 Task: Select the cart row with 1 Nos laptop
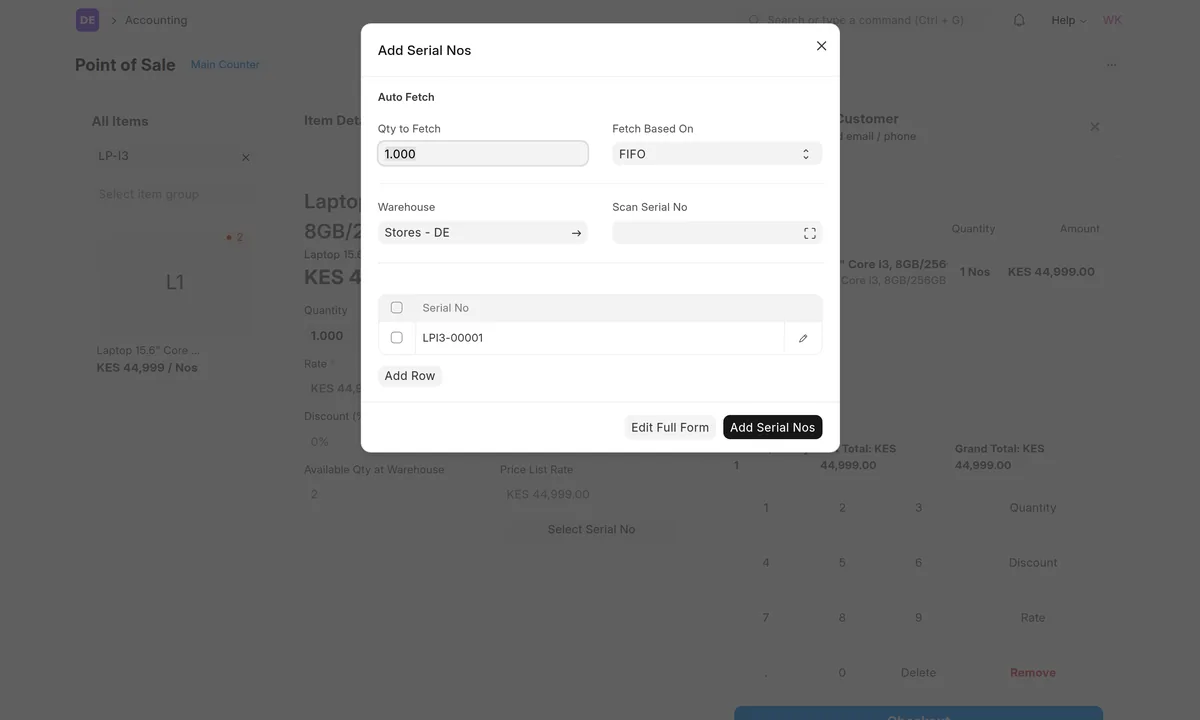[918, 272]
